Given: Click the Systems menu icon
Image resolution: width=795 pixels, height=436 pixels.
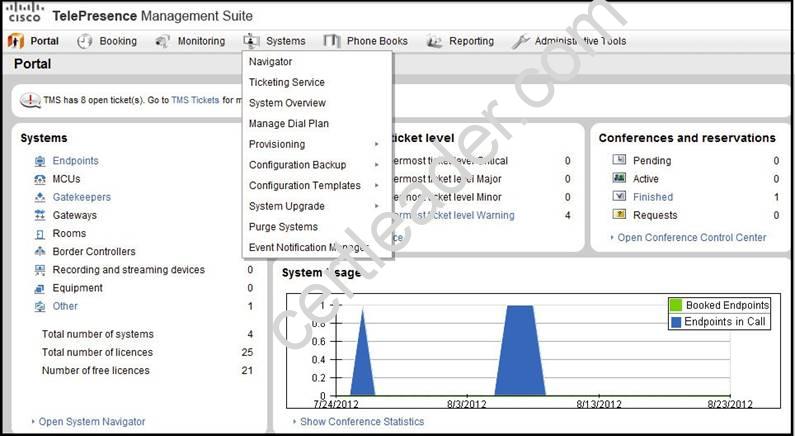Looking at the screenshot, I should pyautogui.click(x=251, y=41).
